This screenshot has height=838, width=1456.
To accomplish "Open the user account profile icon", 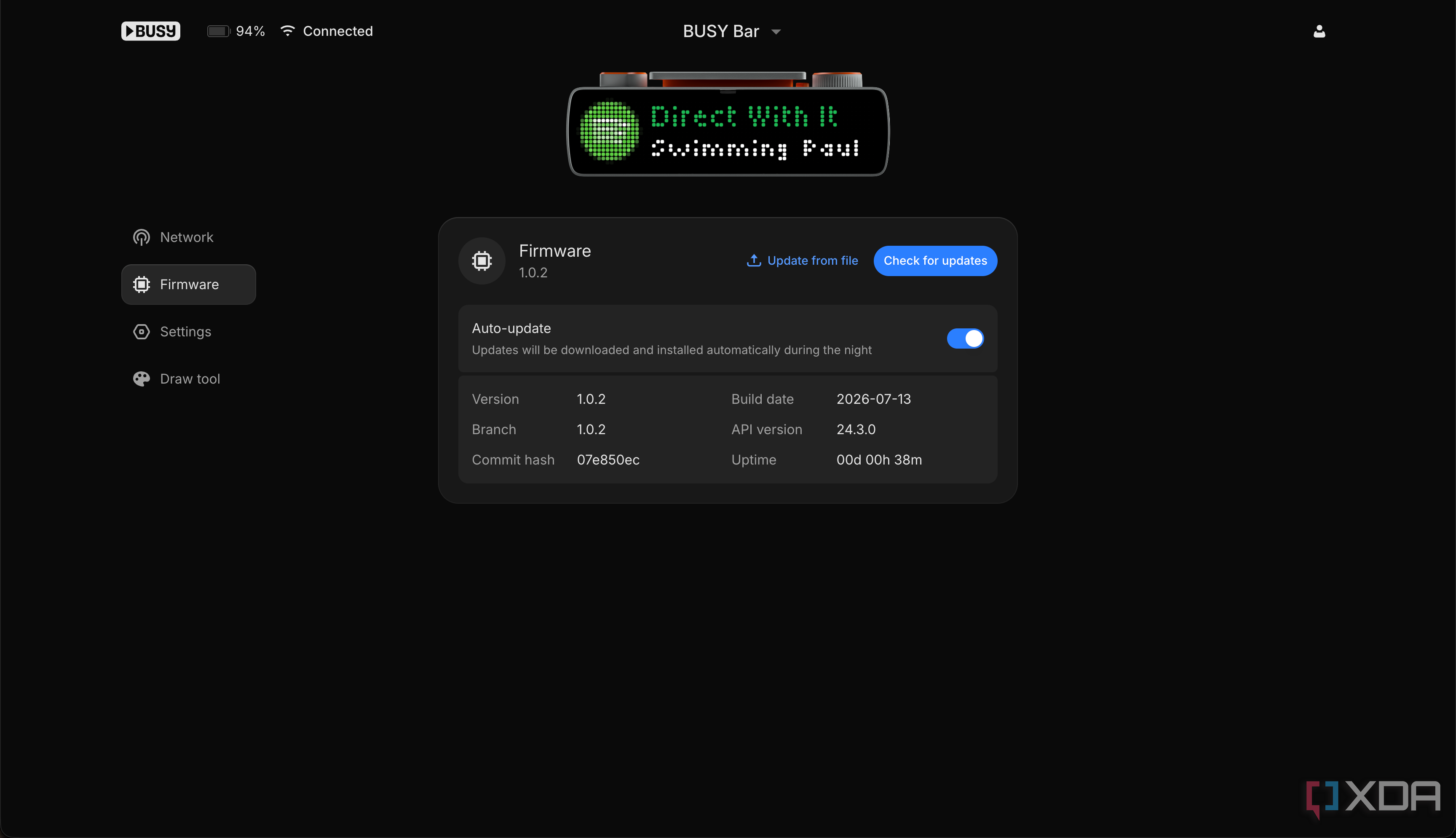I will pyautogui.click(x=1319, y=31).
